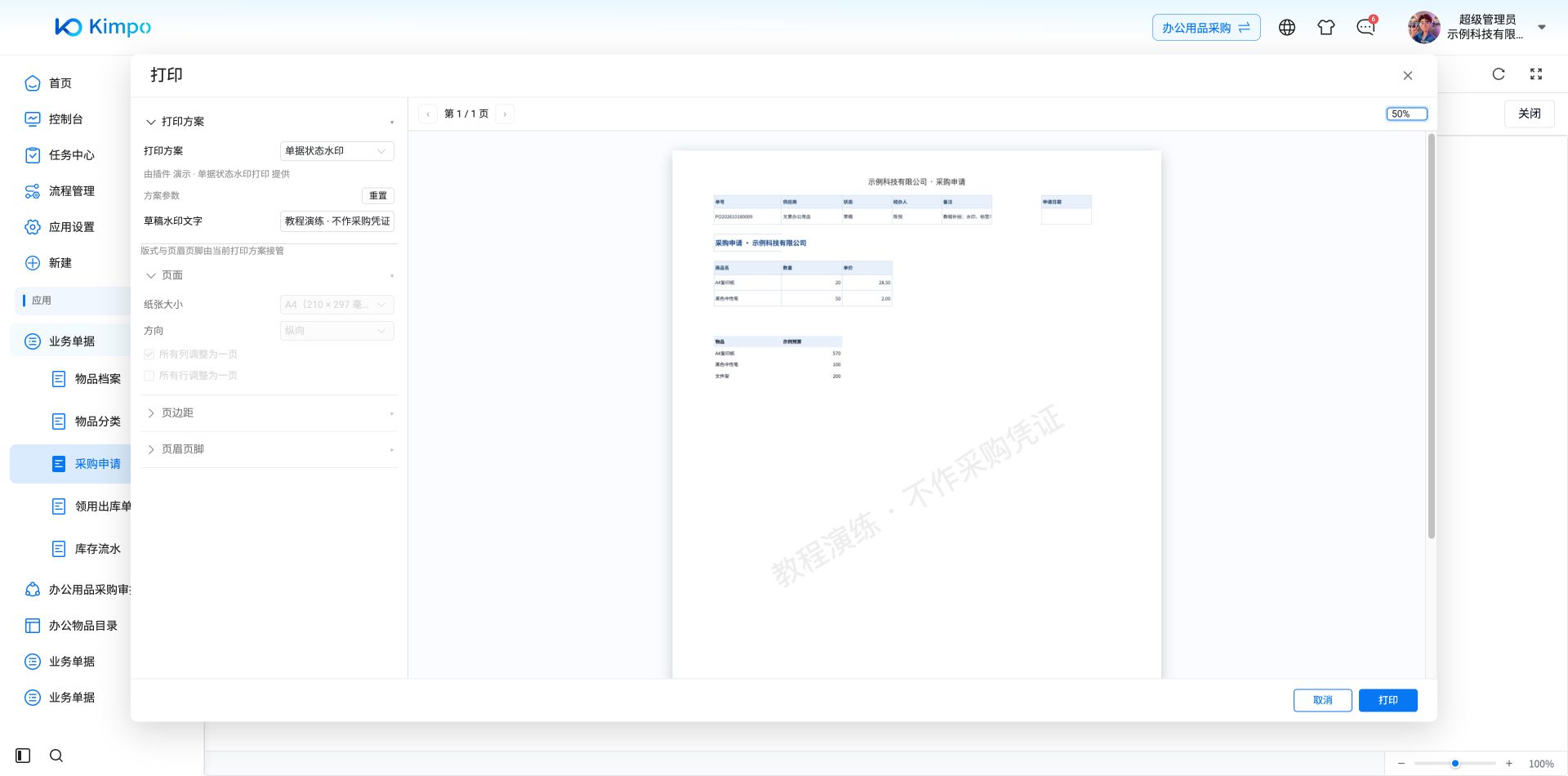Toggle the fullscreen icon
This screenshot has width=1568, height=776.
tap(1536, 74)
